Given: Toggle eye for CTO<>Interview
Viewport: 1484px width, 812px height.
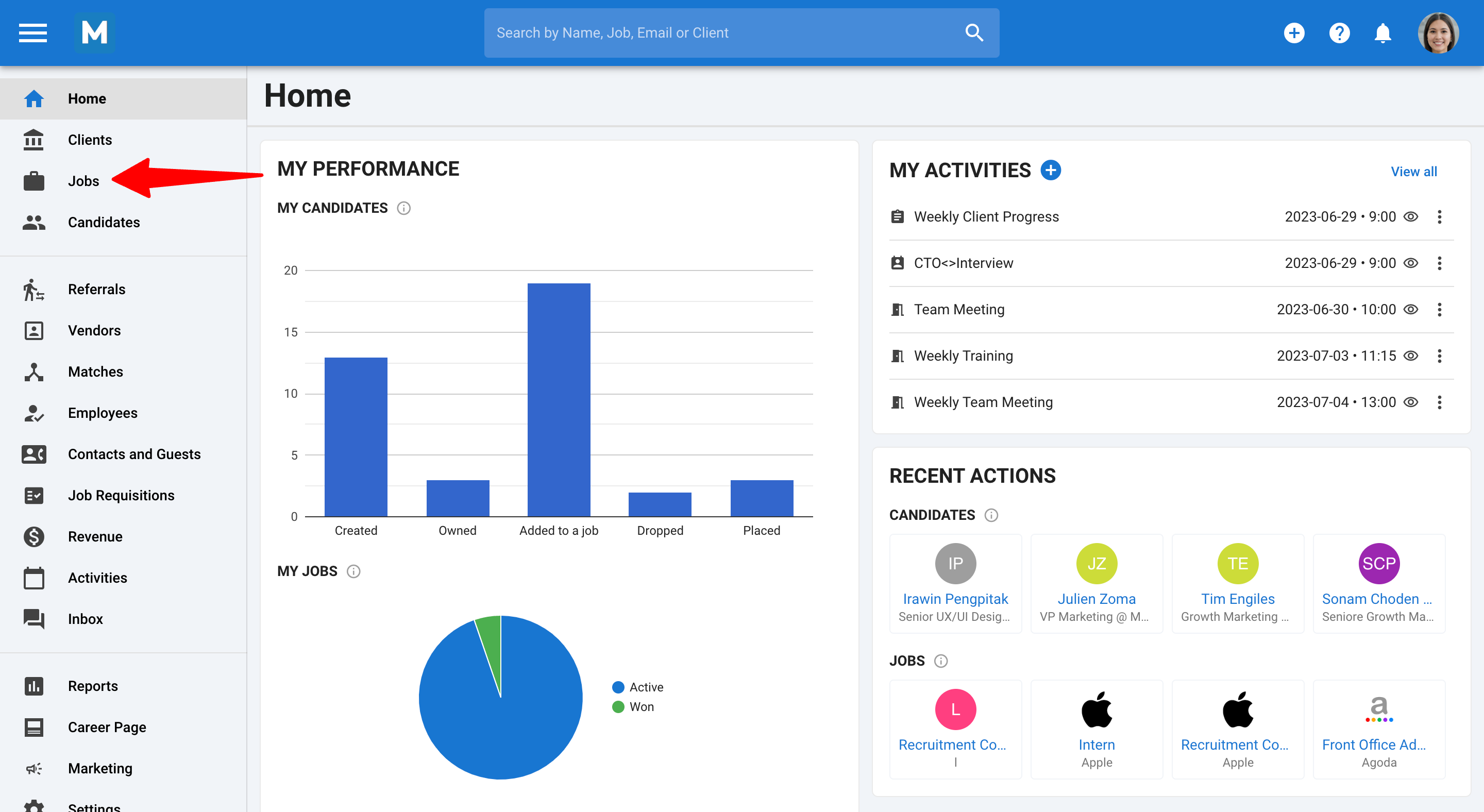Looking at the screenshot, I should [x=1410, y=263].
